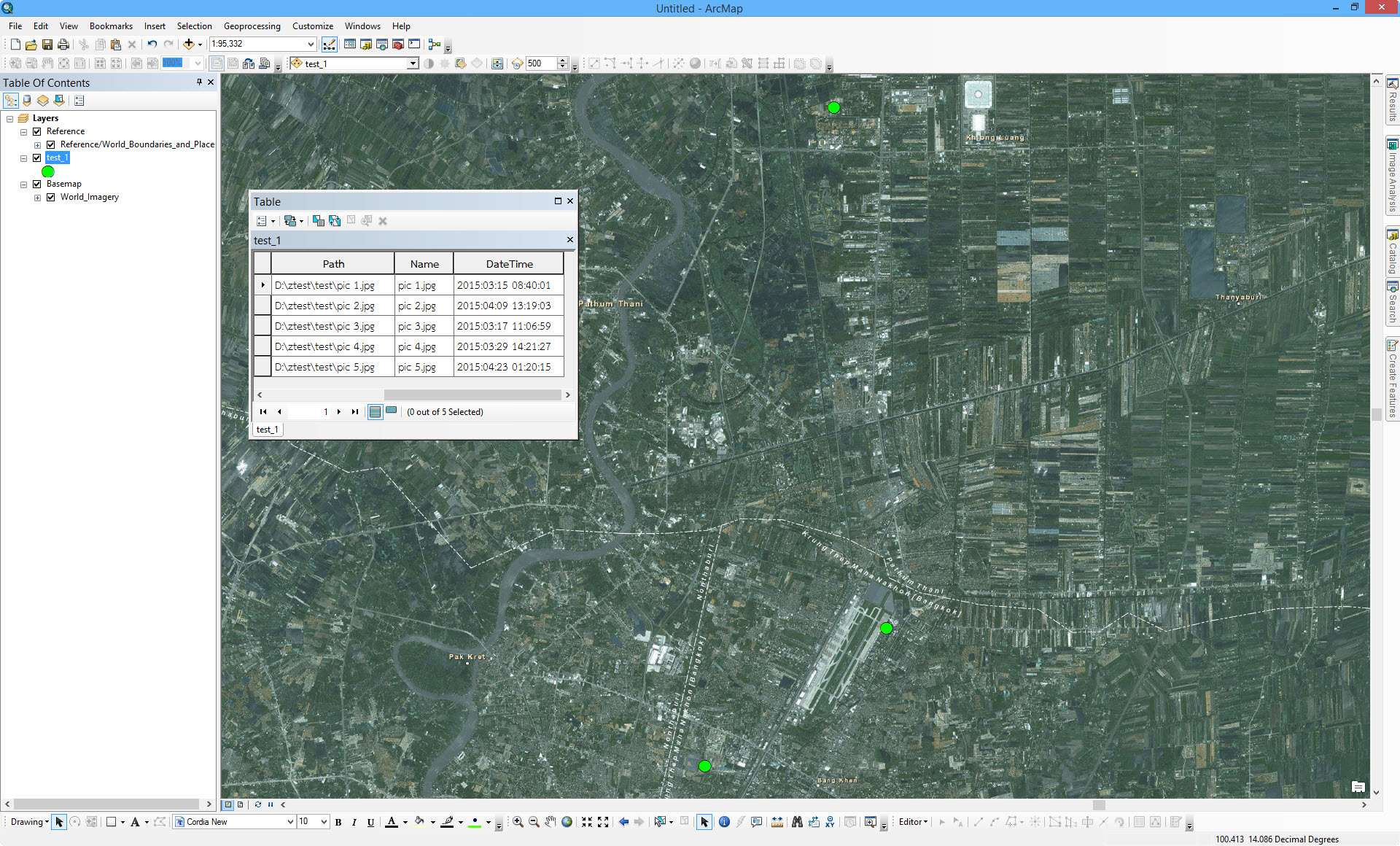This screenshot has height=846, width=1400.
Task: Save the map document
Action: click(x=47, y=44)
